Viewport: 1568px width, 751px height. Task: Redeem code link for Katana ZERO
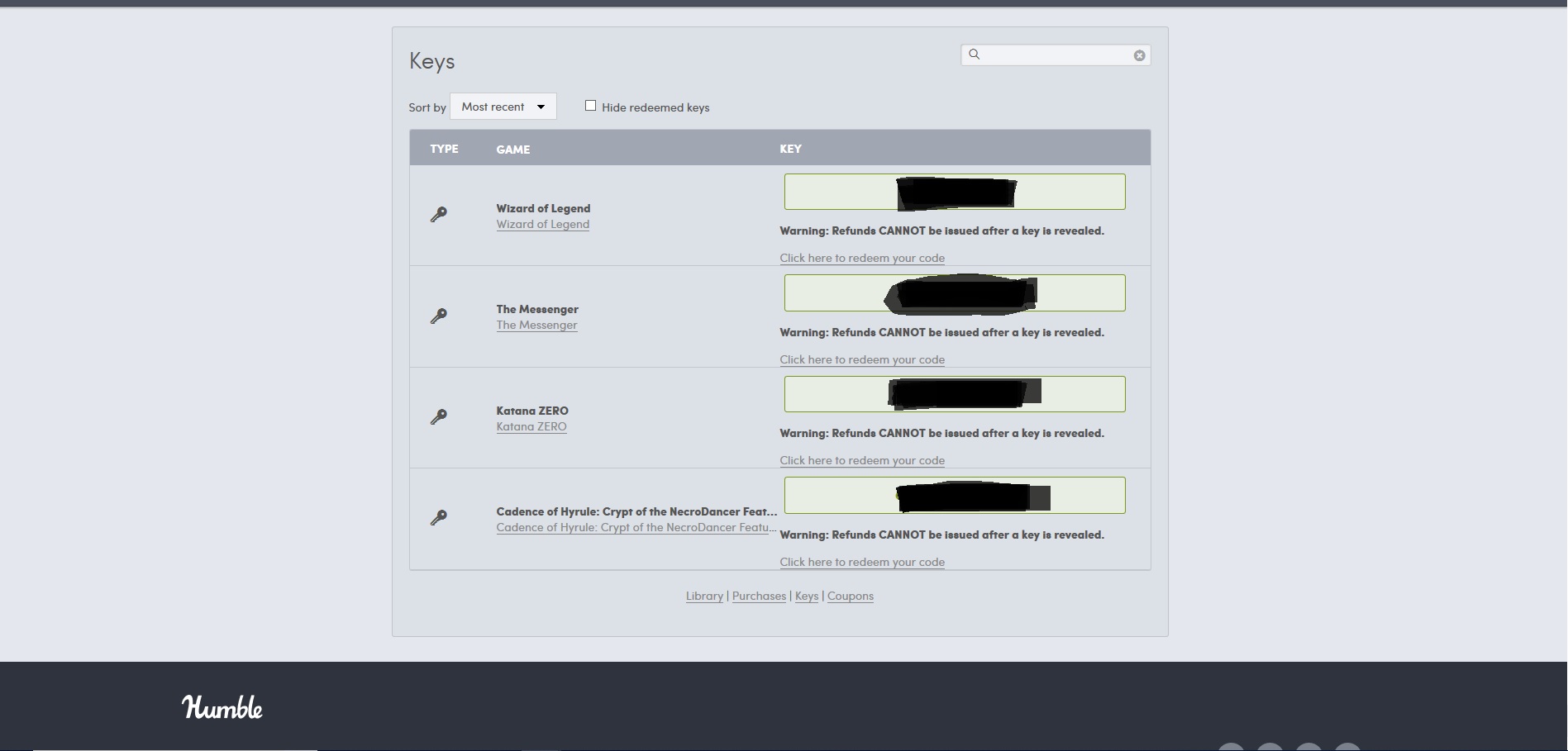pos(862,461)
